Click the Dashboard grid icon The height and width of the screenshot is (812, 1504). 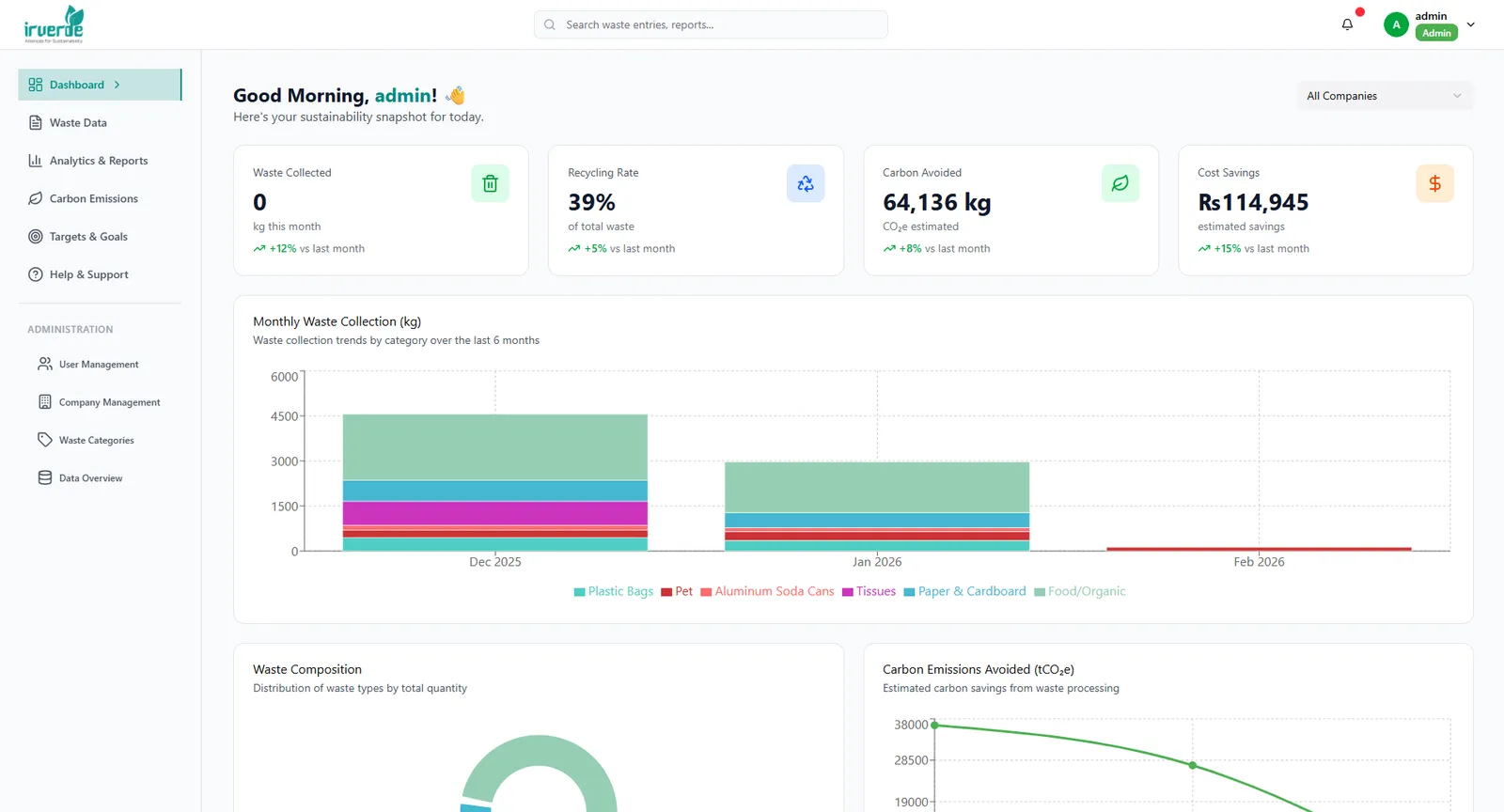tap(36, 85)
